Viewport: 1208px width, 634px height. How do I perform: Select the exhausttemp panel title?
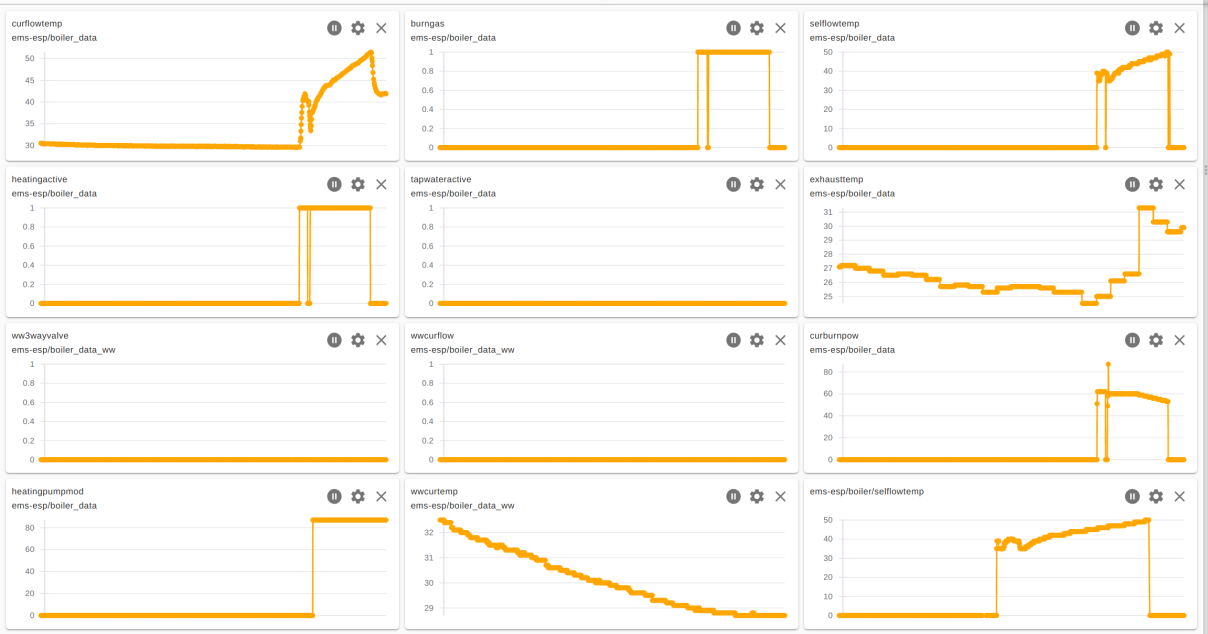pyautogui.click(x=835, y=179)
